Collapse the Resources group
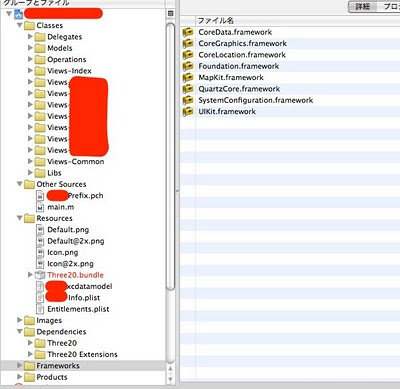Screen dimensions: 400x389 [x=20, y=218]
